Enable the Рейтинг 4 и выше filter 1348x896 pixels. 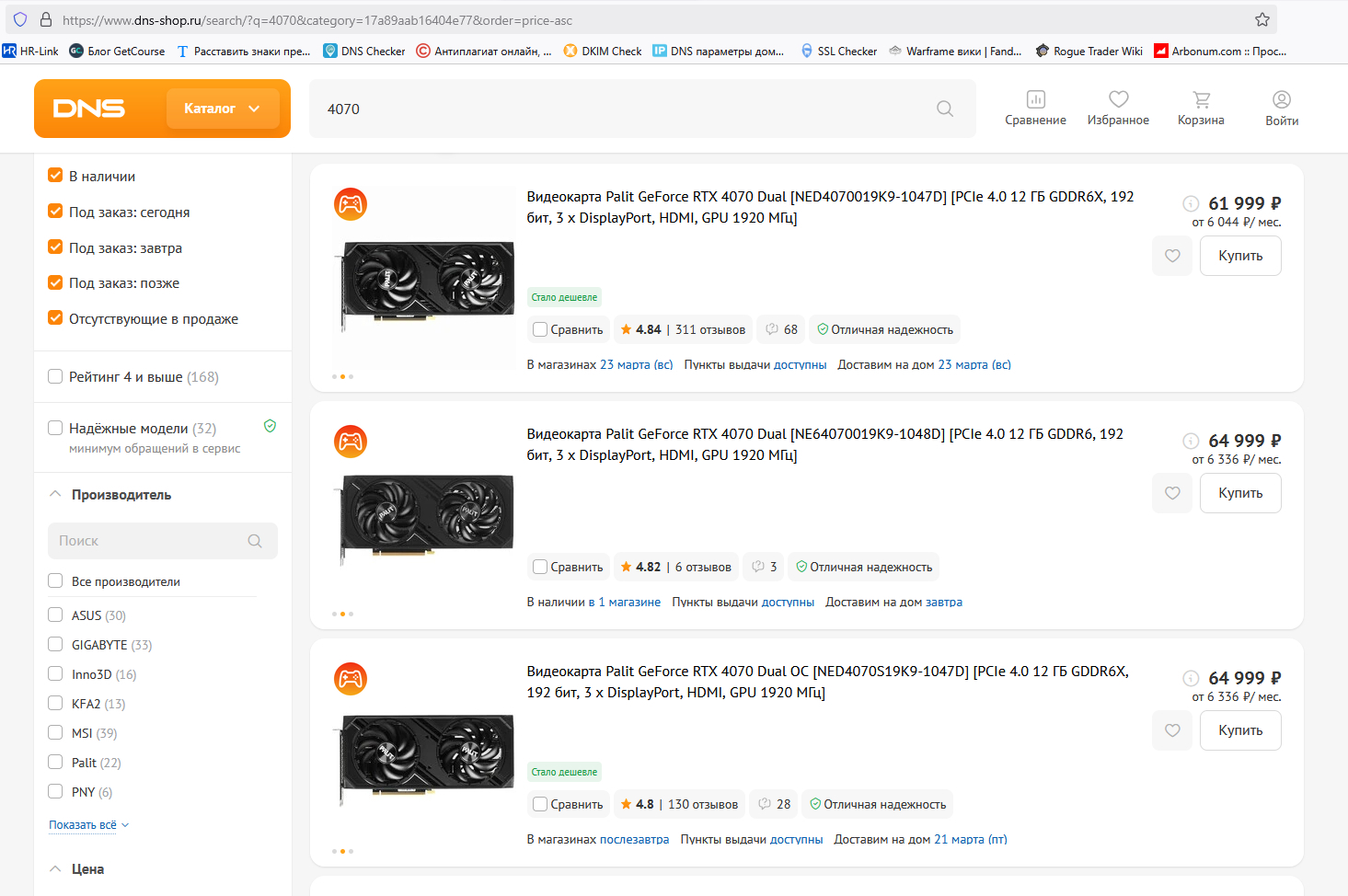[x=55, y=376]
